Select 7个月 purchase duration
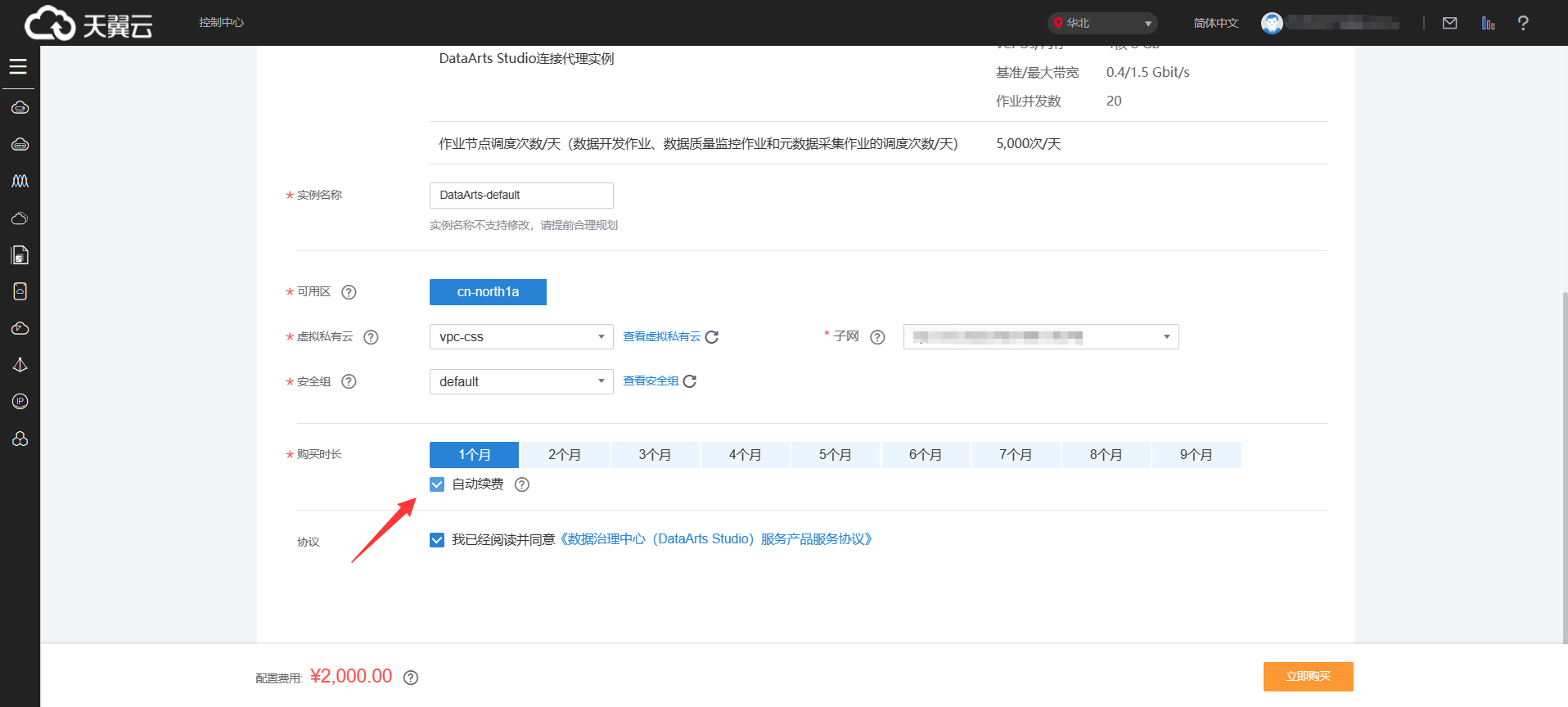The width and height of the screenshot is (1568, 707). click(x=1016, y=455)
